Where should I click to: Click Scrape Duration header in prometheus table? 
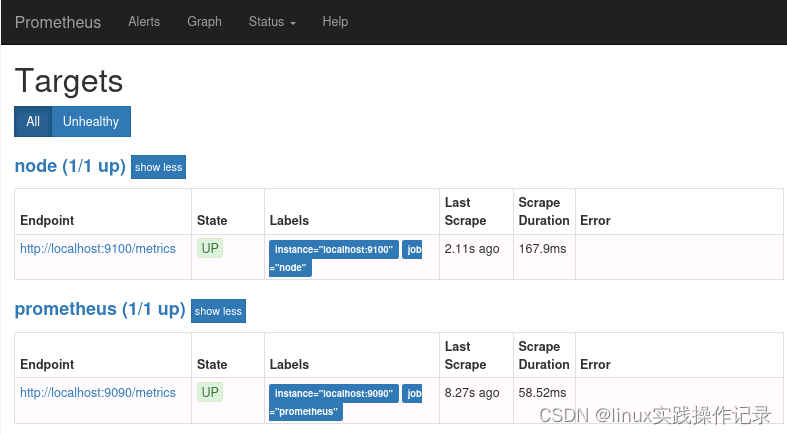tap(544, 355)
